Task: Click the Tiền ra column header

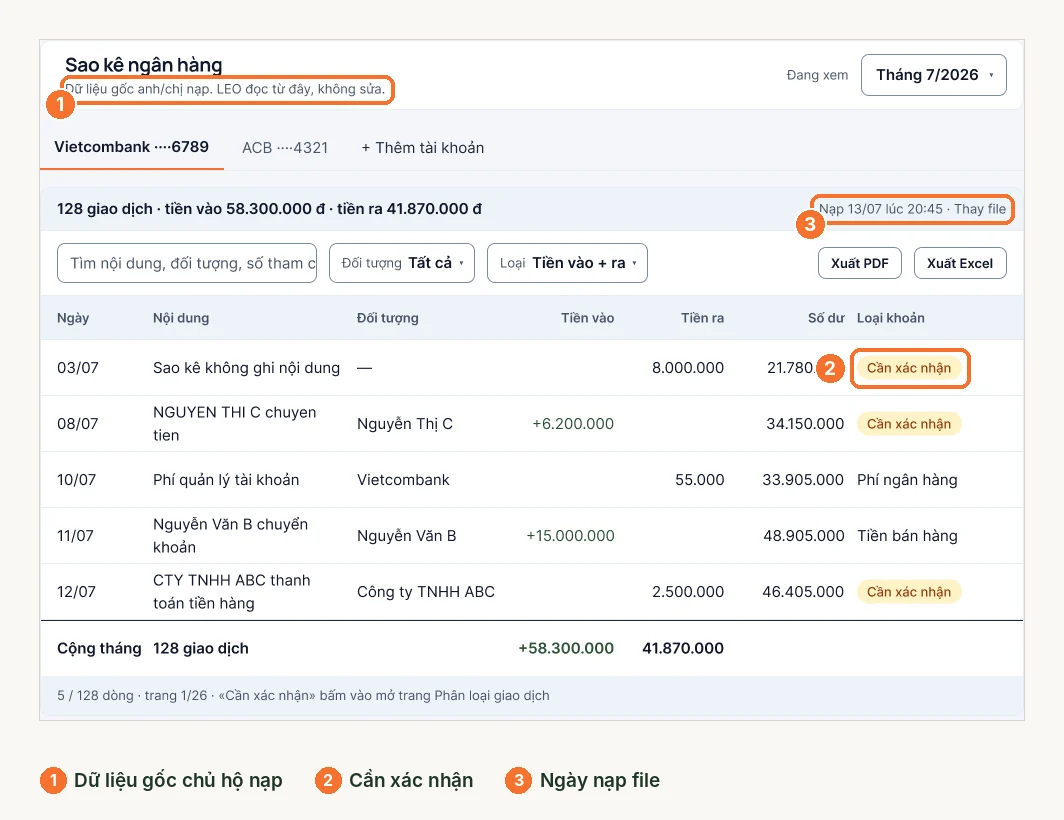Action: 702,318
